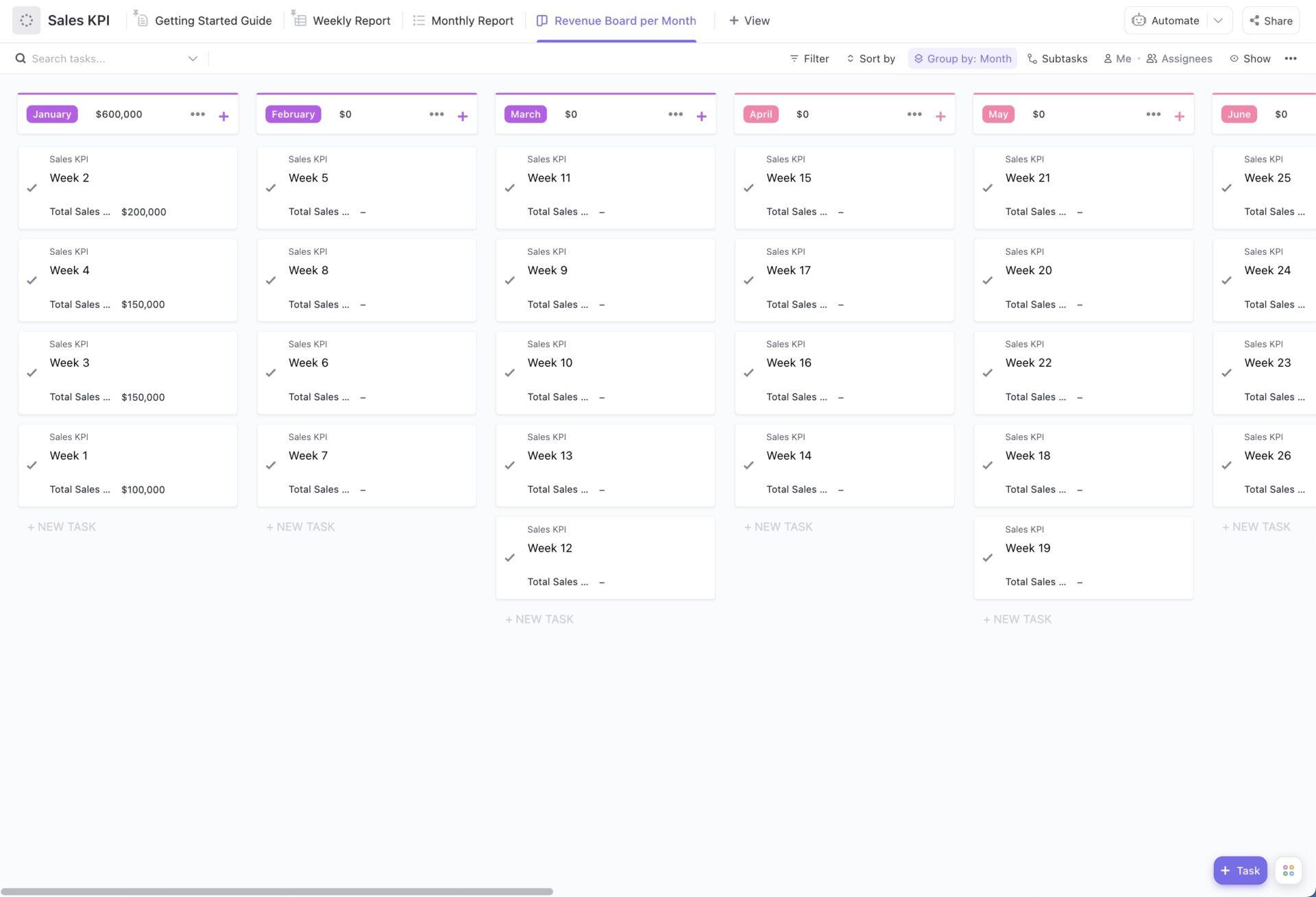Click the Add task icon in February
The width and height of the screenshot is (1316, 897).
[x=462, y=114]
